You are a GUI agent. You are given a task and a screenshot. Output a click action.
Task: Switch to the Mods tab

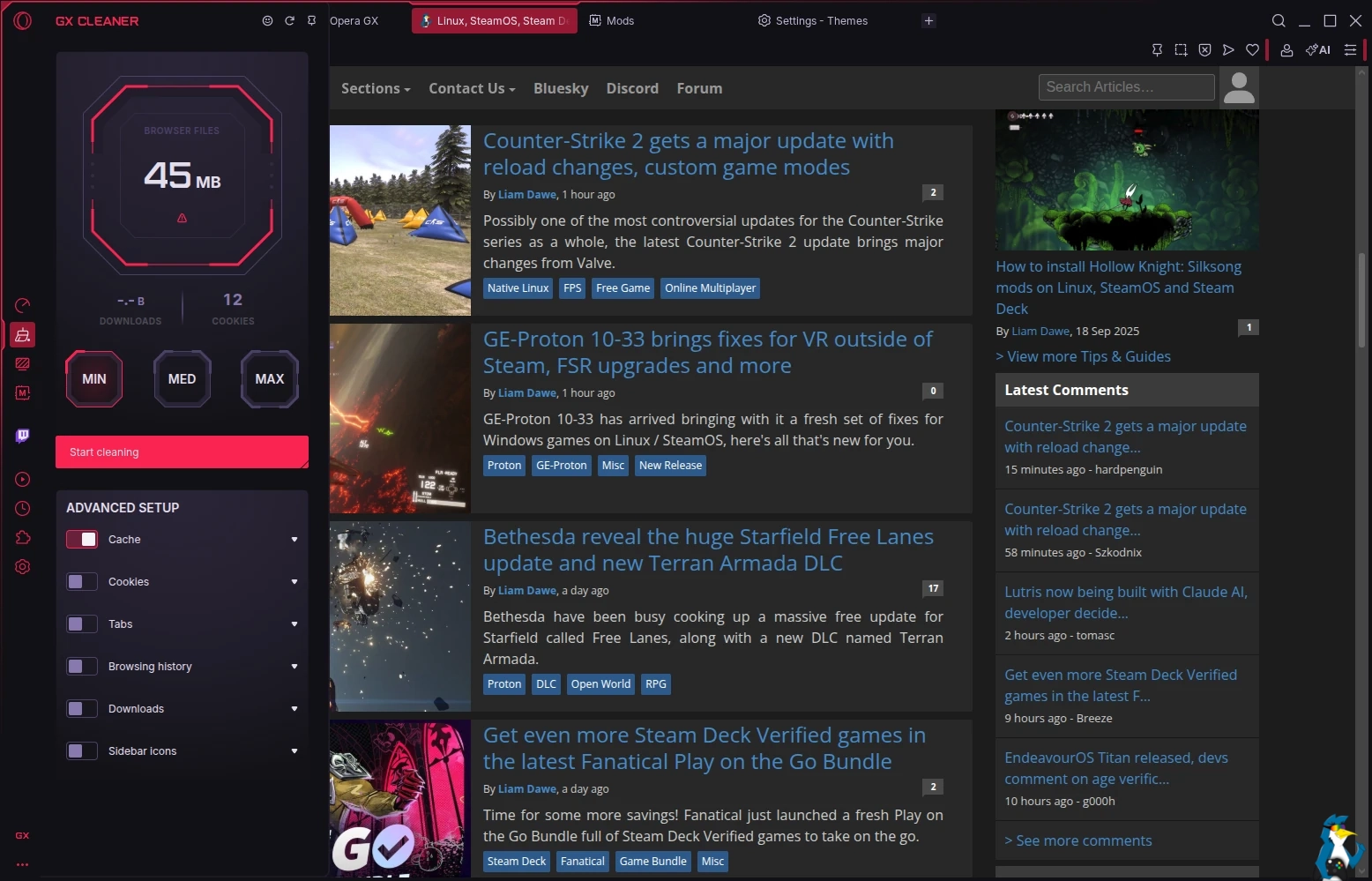coord(620,20)
